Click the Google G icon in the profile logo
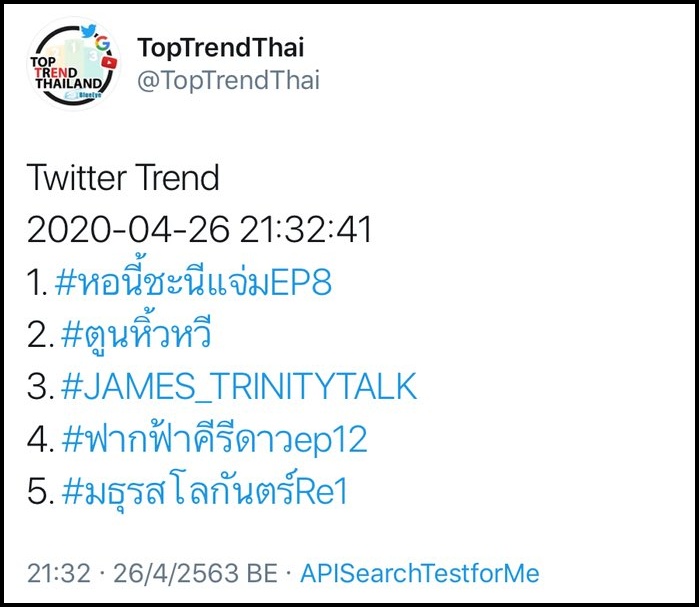699x607 pixels. pyautogui.click(x=103, y=43)
